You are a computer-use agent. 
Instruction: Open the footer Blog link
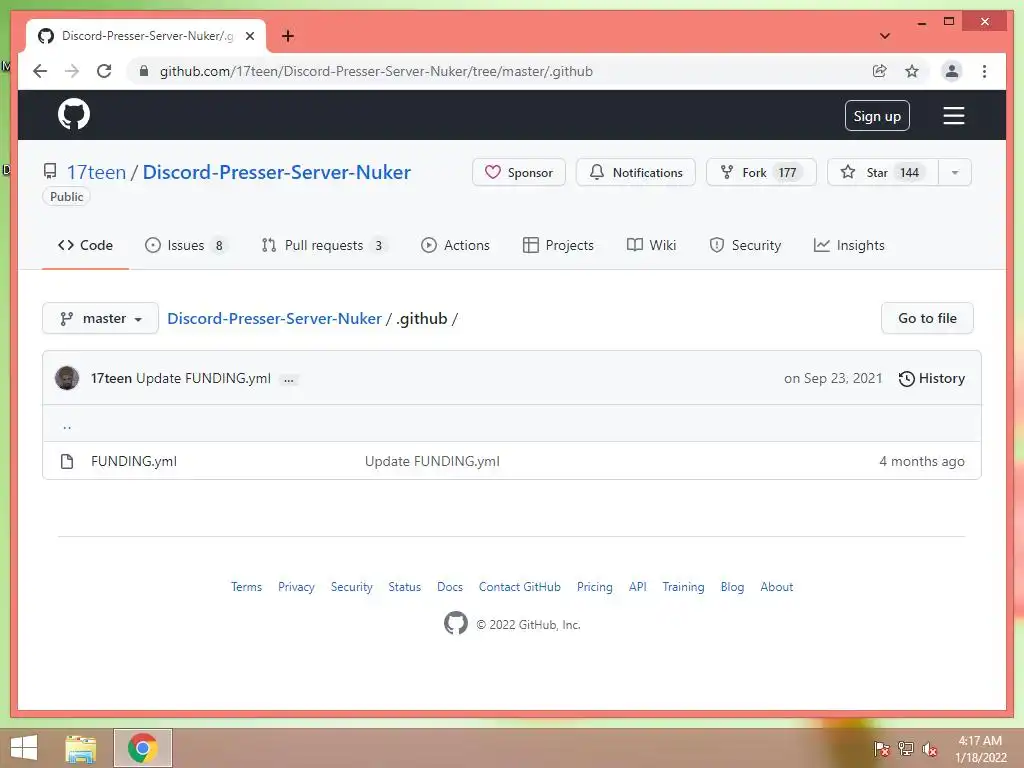(x=732, y=586)
